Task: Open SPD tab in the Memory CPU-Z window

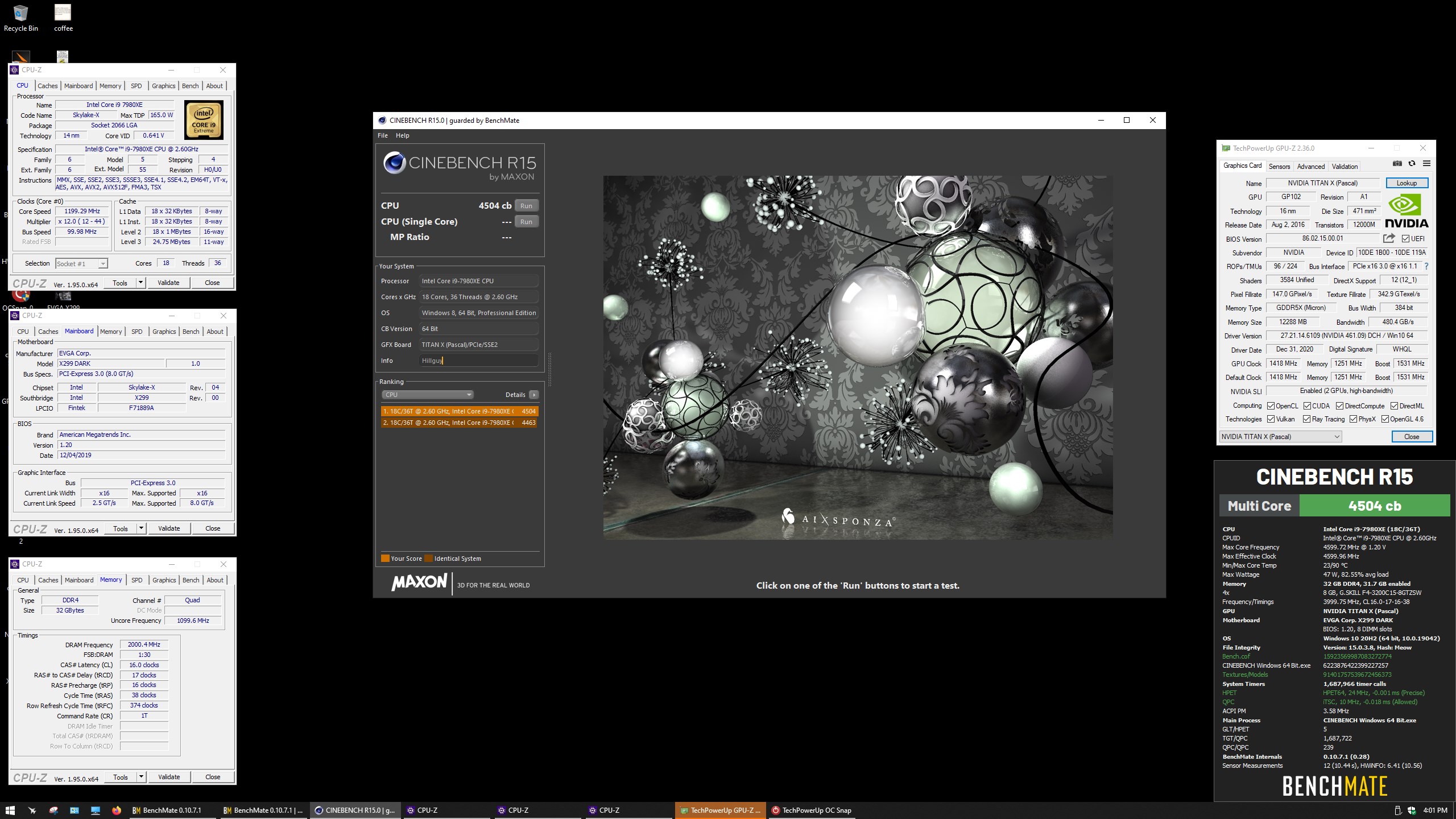Action: [136, 580]
